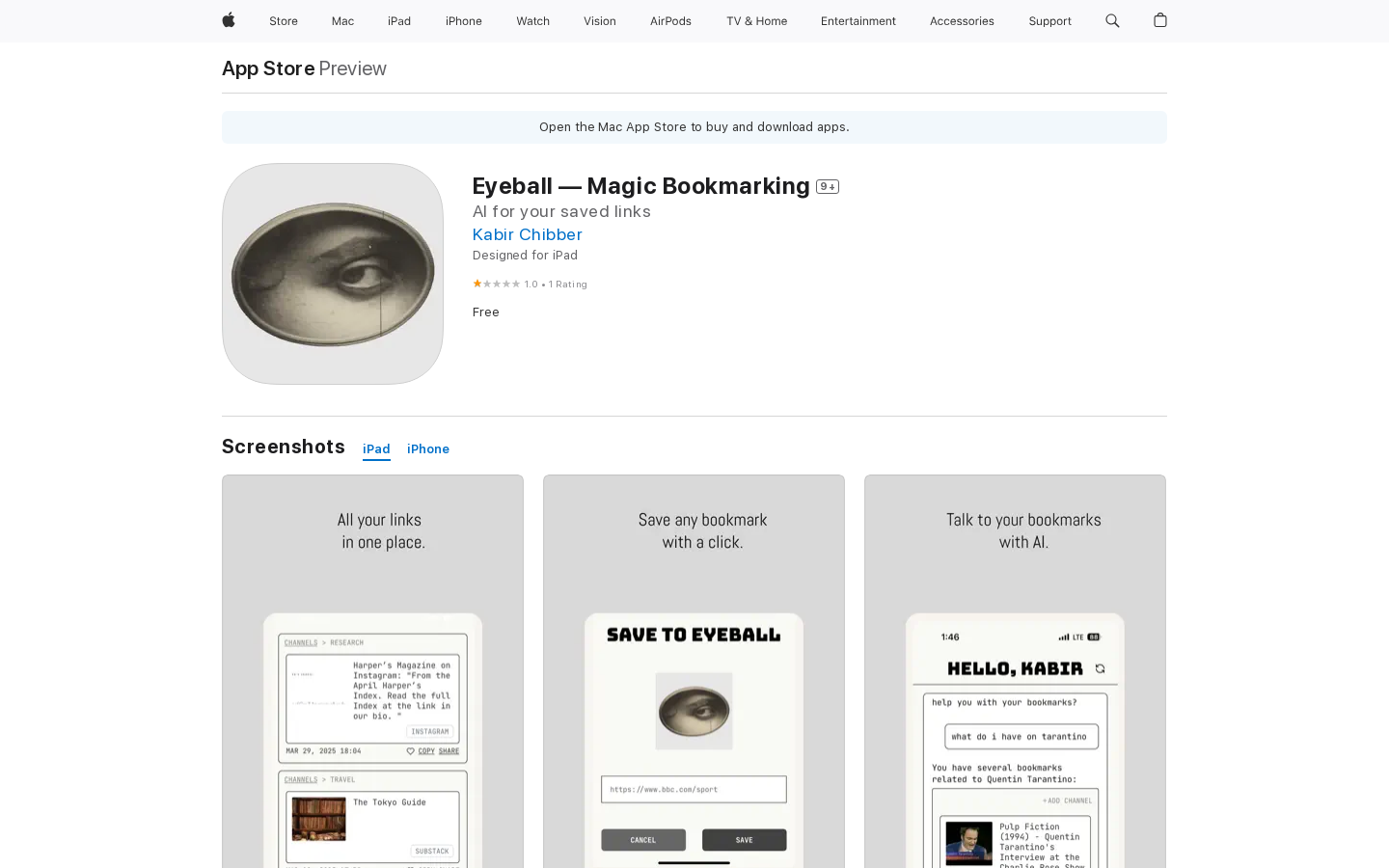Click the 'Open the Mac App Store' banner
The height and width of the screenshot is (868, 1389).
(x=694, y=127)
